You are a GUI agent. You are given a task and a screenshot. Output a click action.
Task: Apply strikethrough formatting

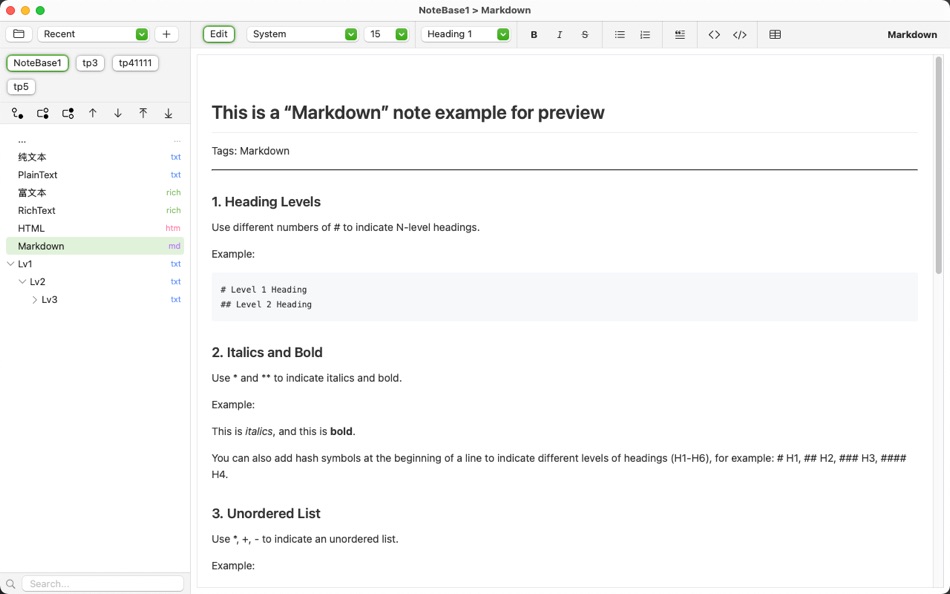tap(585, 35)
